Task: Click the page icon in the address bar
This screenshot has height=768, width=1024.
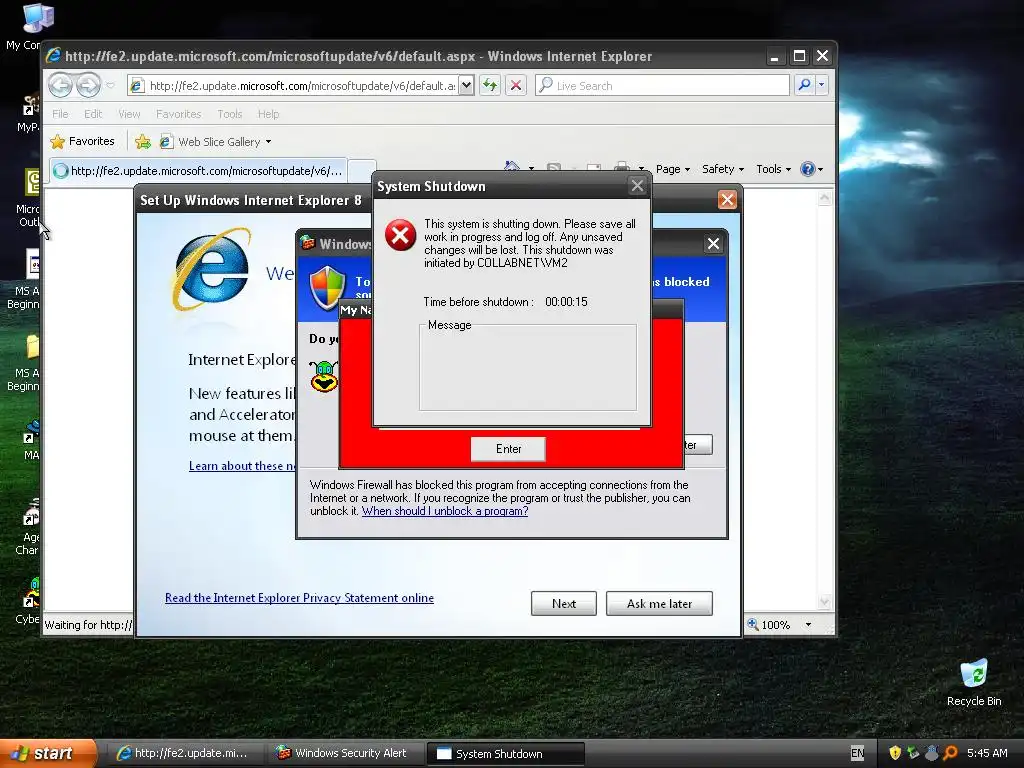Action: [137, 86]
